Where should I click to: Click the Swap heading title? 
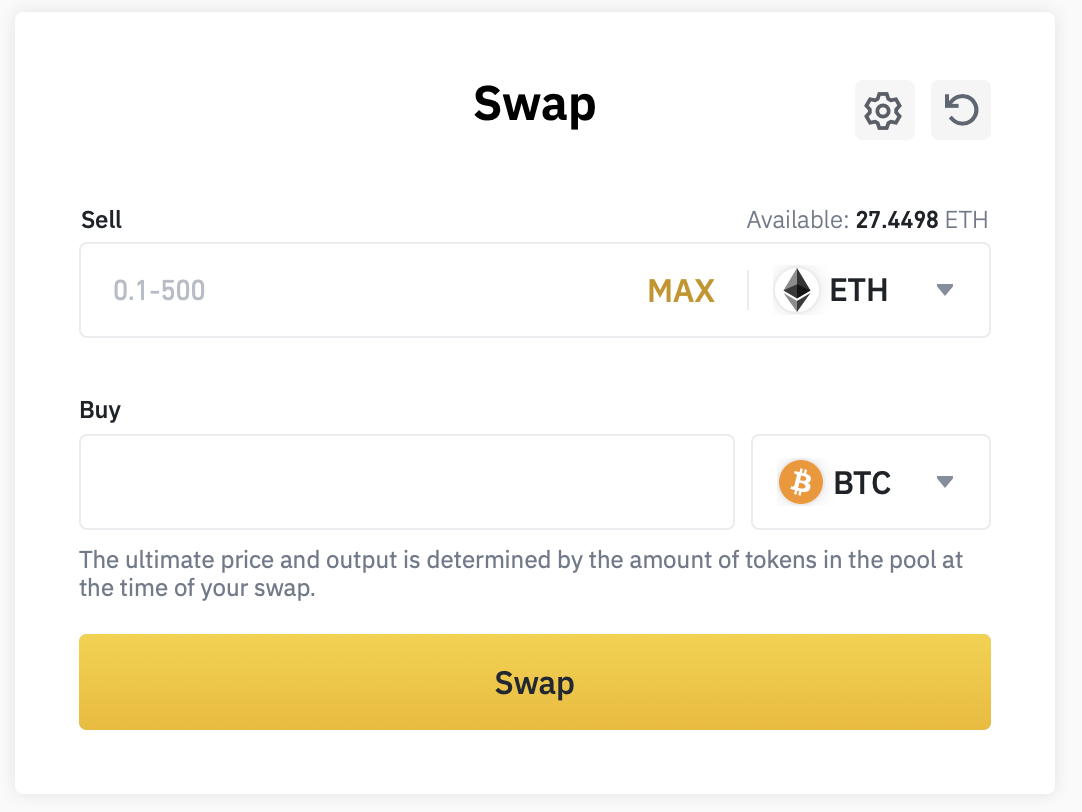[534, 104]
